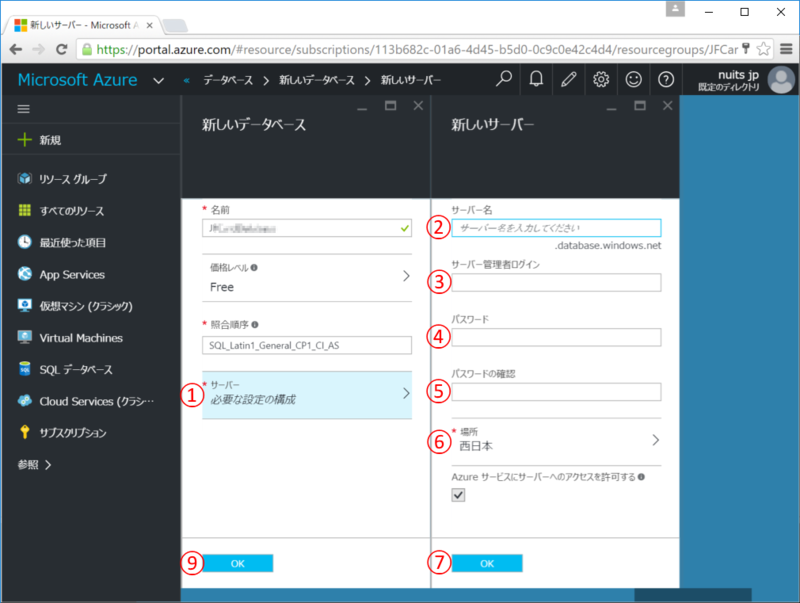Click the サーバー管理者ログイン input field
Screen dimensions: 800x603
[x=556, y=282]
